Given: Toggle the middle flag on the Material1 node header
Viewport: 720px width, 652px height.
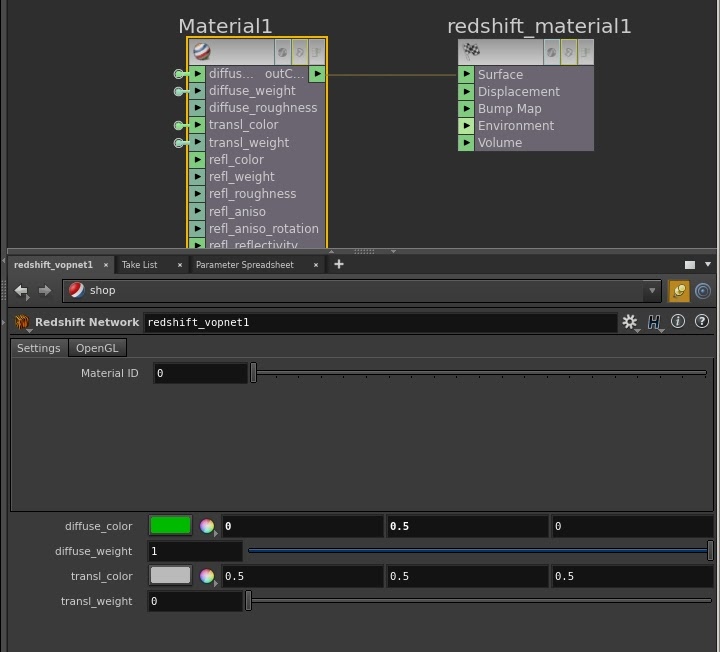Looking at the screenshot, I should point(299,52).
